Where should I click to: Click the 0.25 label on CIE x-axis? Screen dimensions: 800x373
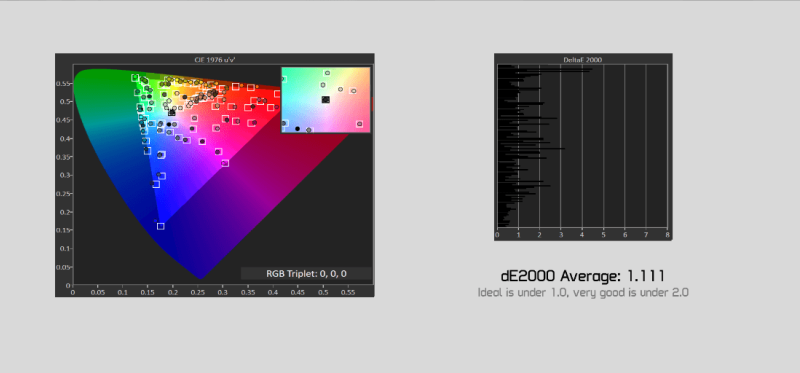point(197,292)
